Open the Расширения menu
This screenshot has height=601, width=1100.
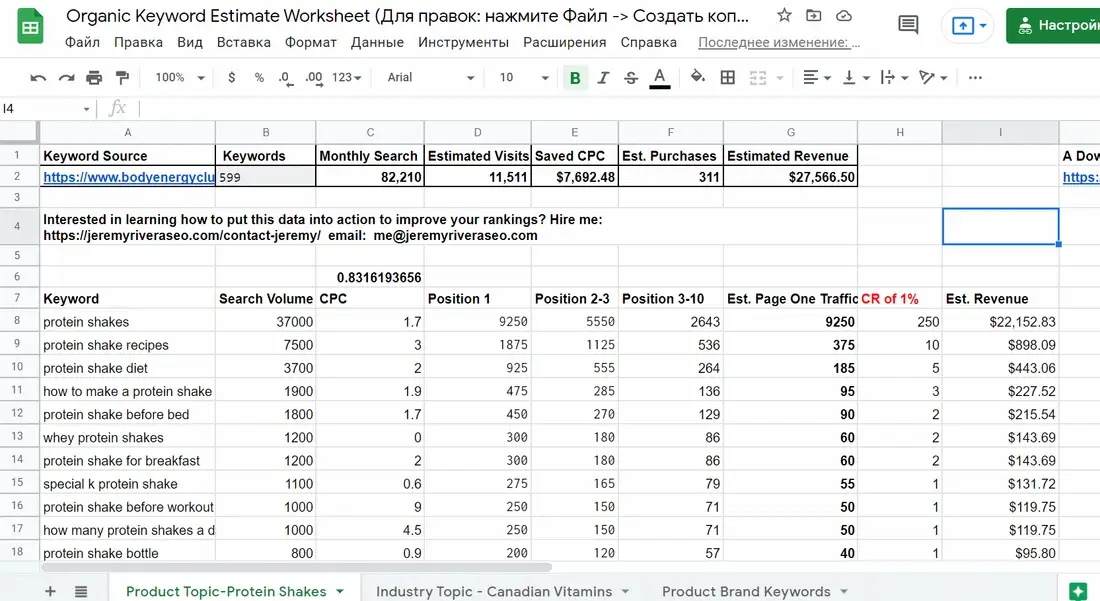(x=565, y=42)
